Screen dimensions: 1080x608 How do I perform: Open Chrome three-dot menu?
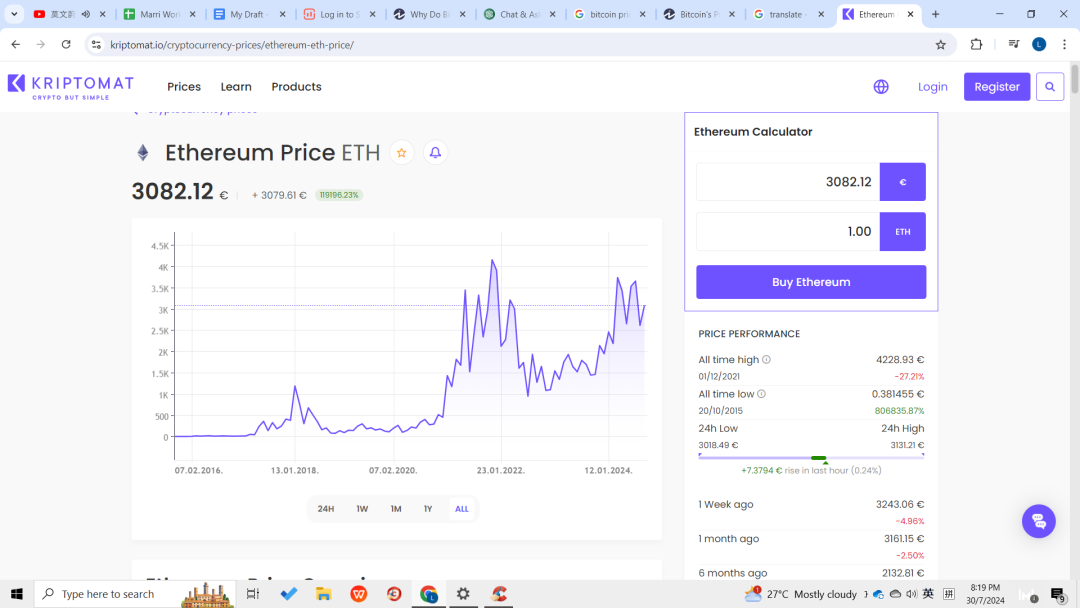(x=1064, y=45)
